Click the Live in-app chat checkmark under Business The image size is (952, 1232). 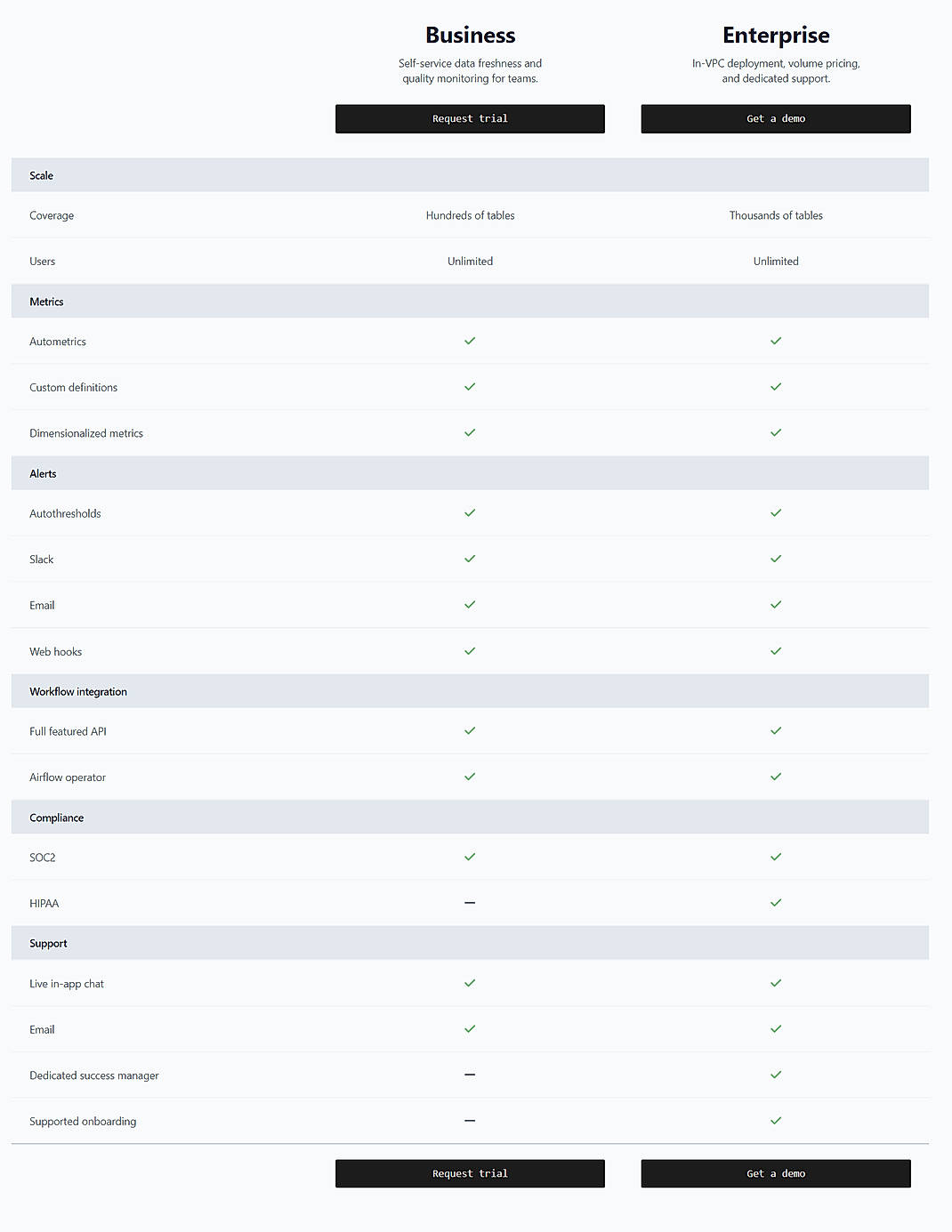[x=470, y=983]
